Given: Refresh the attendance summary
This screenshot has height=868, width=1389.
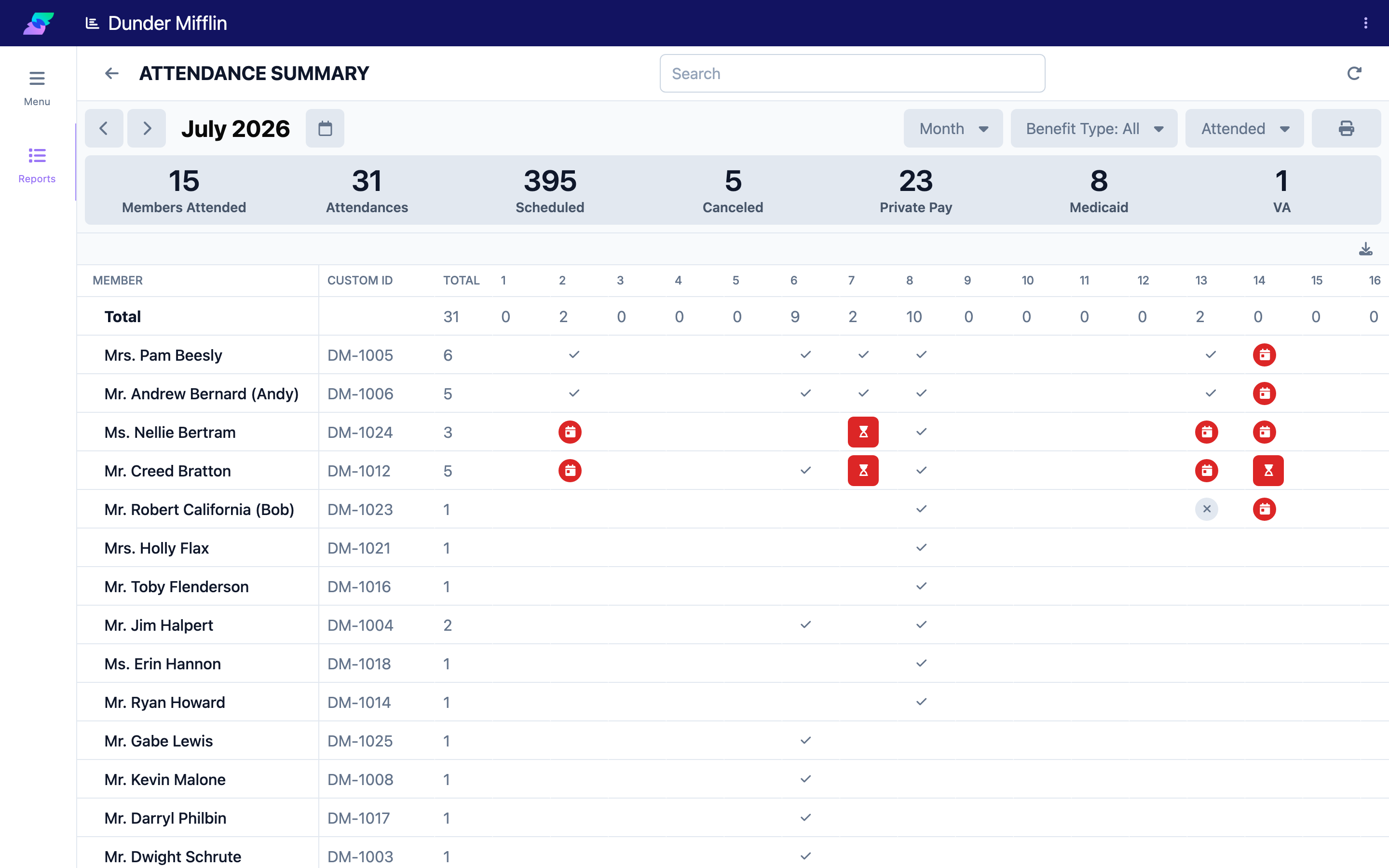Looking at the screenshot, I should click(1354, 73).
